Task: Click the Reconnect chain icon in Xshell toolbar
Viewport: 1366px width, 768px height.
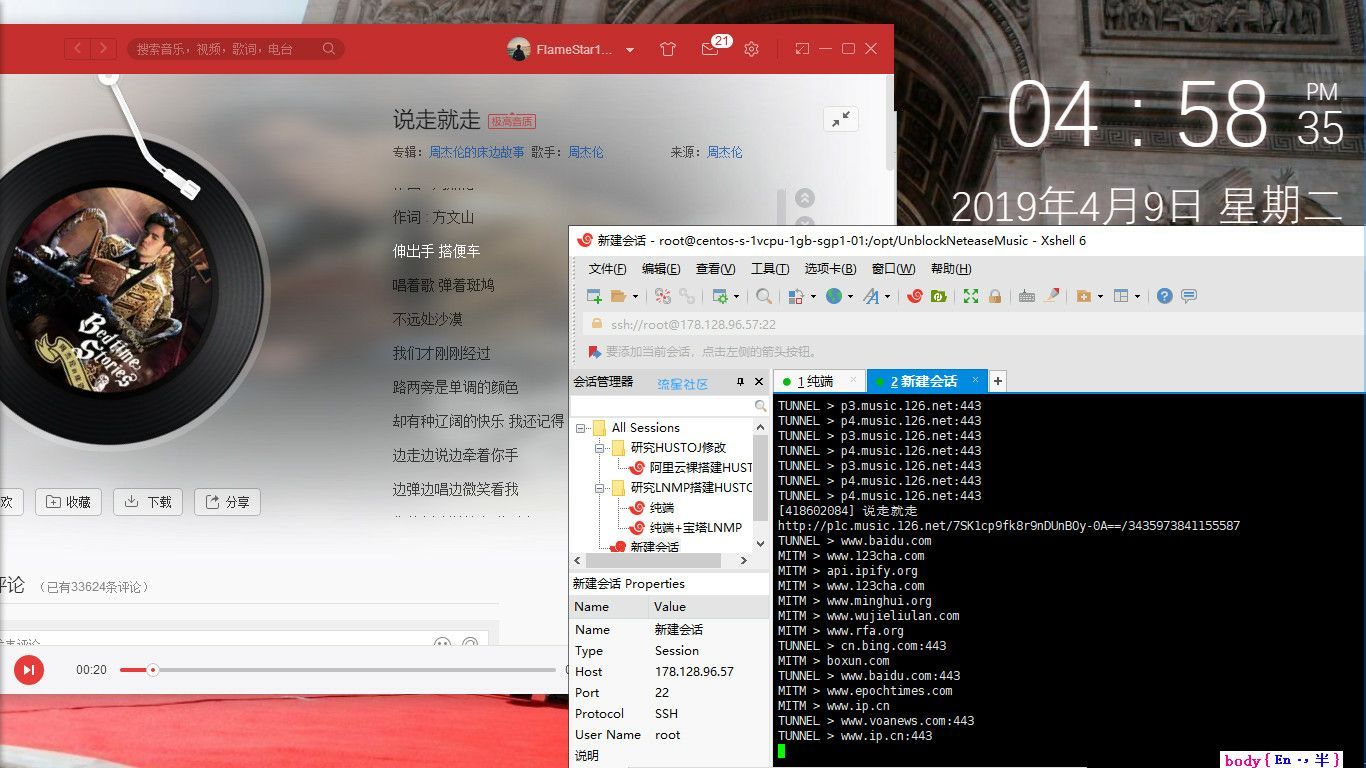Action: tap(687, 296)
